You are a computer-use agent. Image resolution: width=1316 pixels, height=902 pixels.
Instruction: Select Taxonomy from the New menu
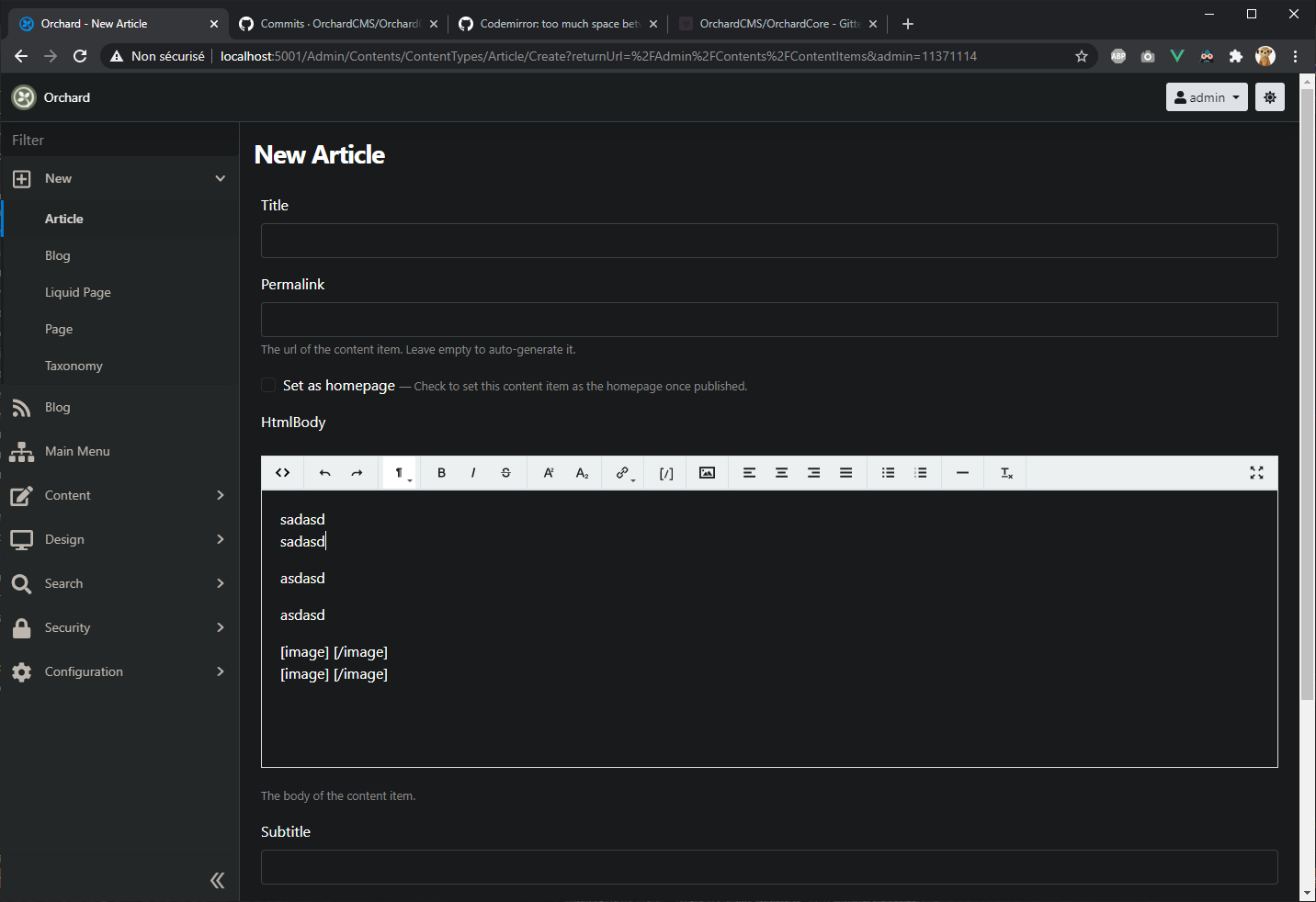point(74,366)
